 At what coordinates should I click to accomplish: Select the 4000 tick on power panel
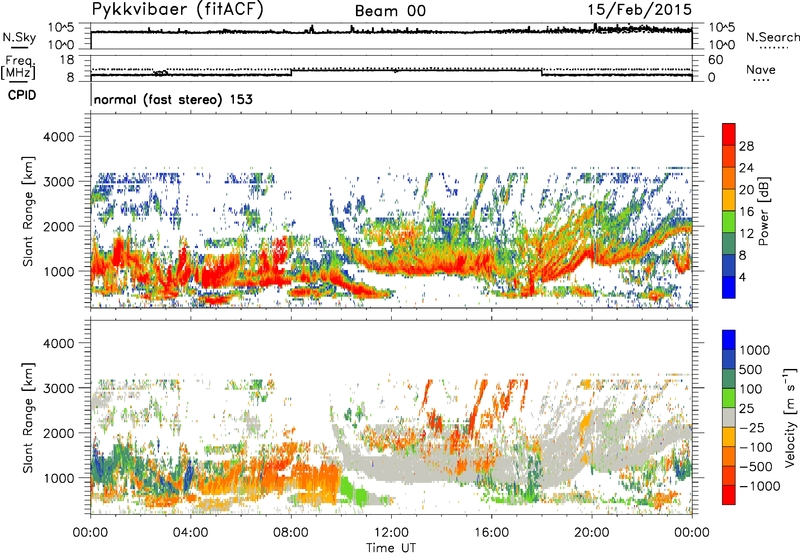(59, 137)
